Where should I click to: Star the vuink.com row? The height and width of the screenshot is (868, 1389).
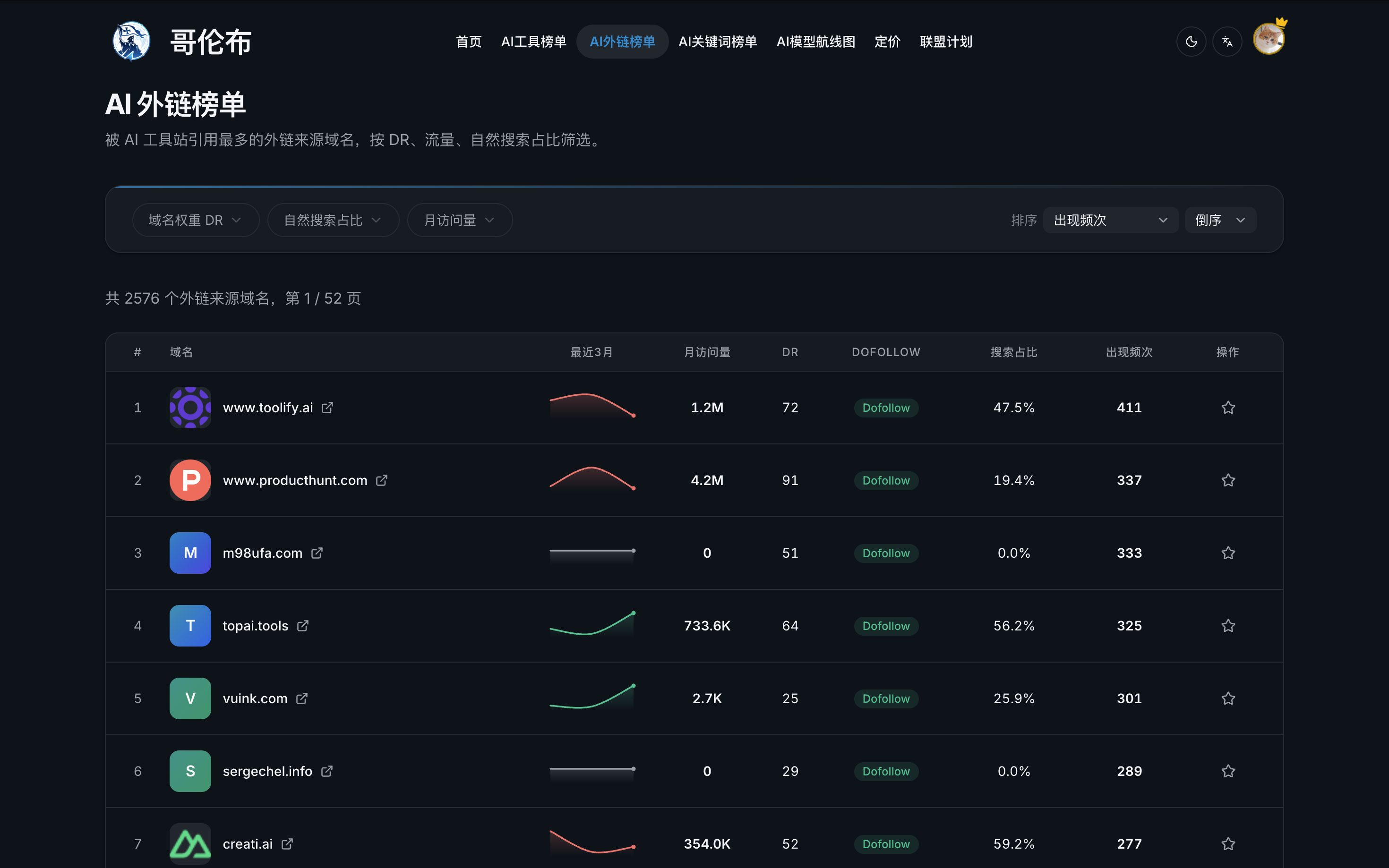1228,698
